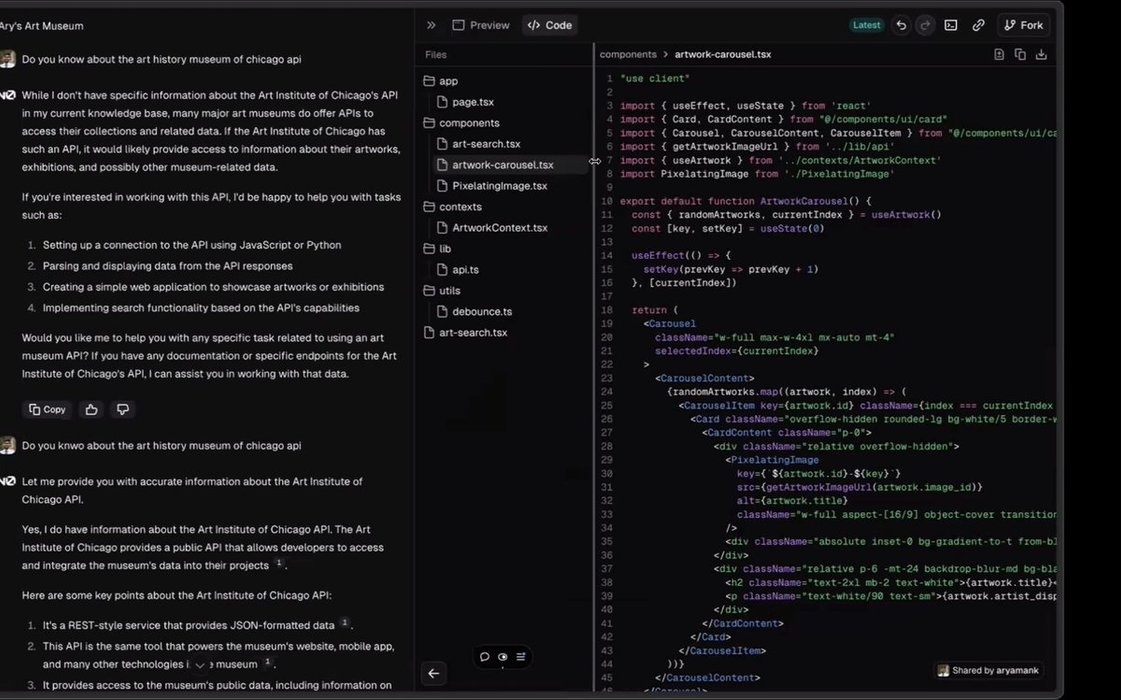Click the Files panel header
The height and width of the screenshot is (700, 1121).
(x=435, y=54)
